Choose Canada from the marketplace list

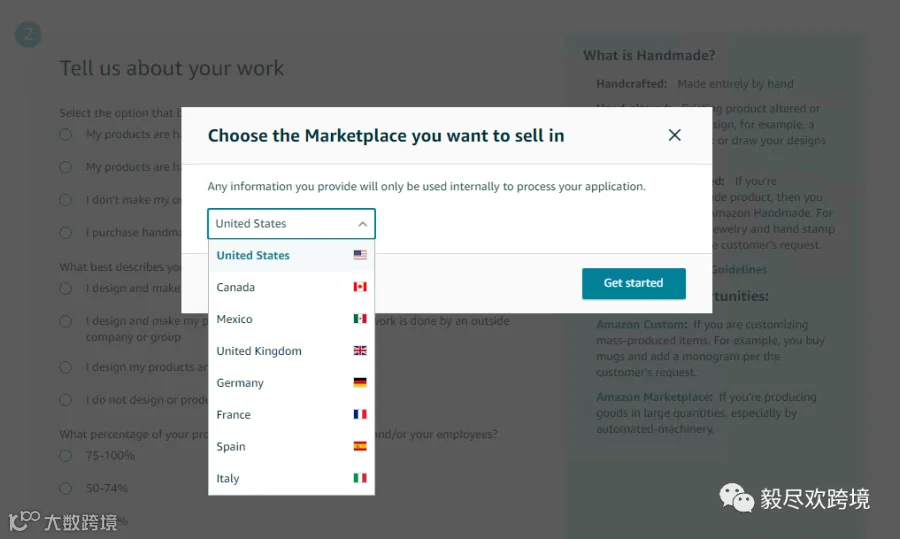(x=236, y=287)
